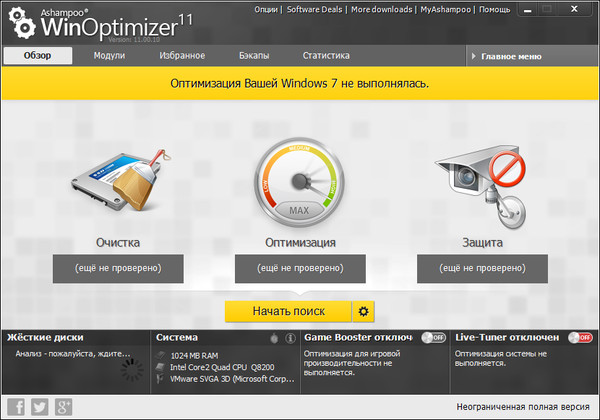
Task: Click the Live-Tuner отключен title
Action: point(507,337)
